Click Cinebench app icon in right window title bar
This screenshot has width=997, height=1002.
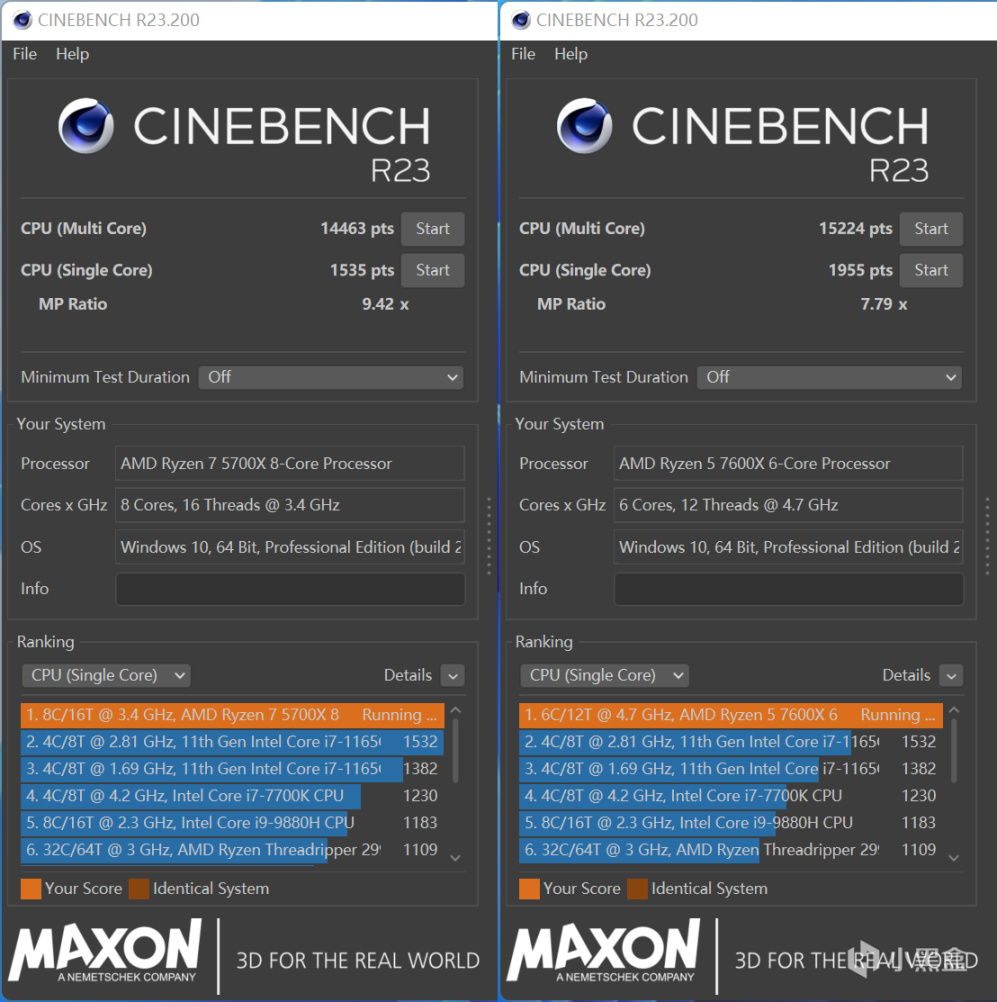(521, 20)
